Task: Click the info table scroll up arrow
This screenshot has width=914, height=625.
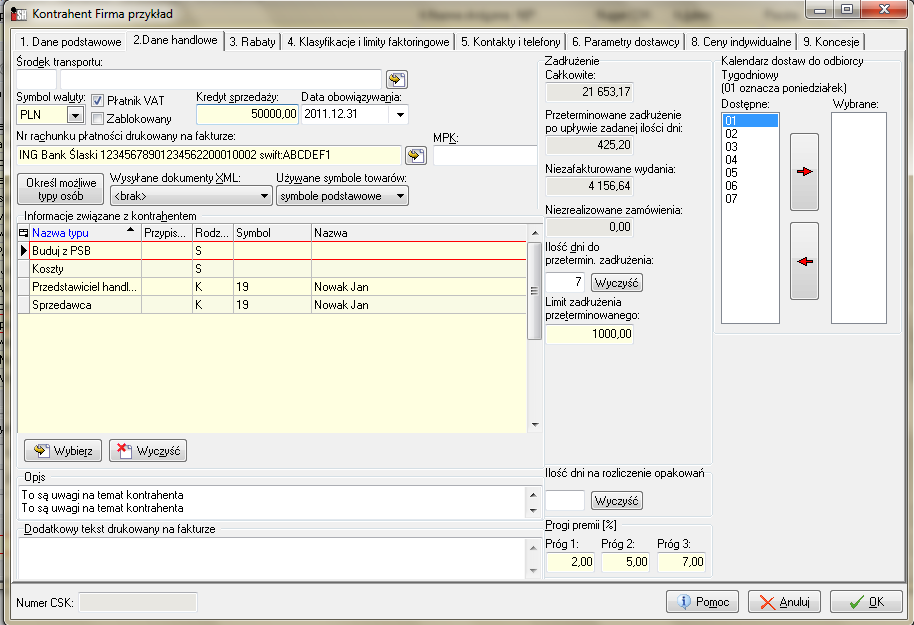Action: [x=535, y=233]
